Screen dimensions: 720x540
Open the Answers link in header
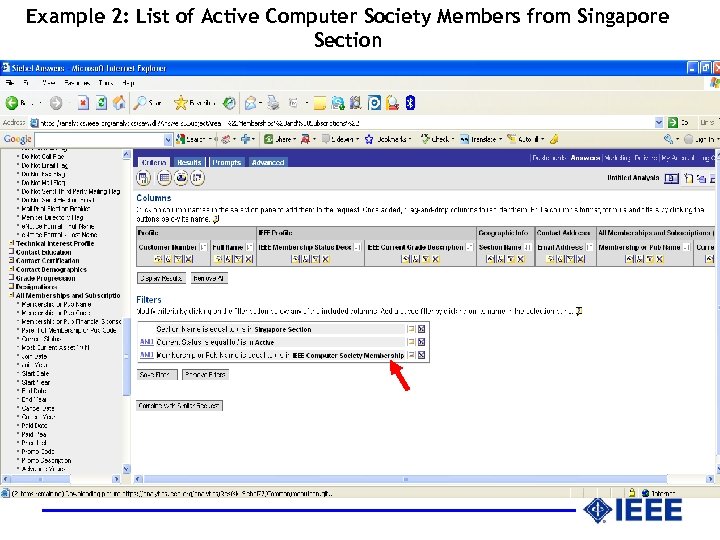tap(585, 158)
